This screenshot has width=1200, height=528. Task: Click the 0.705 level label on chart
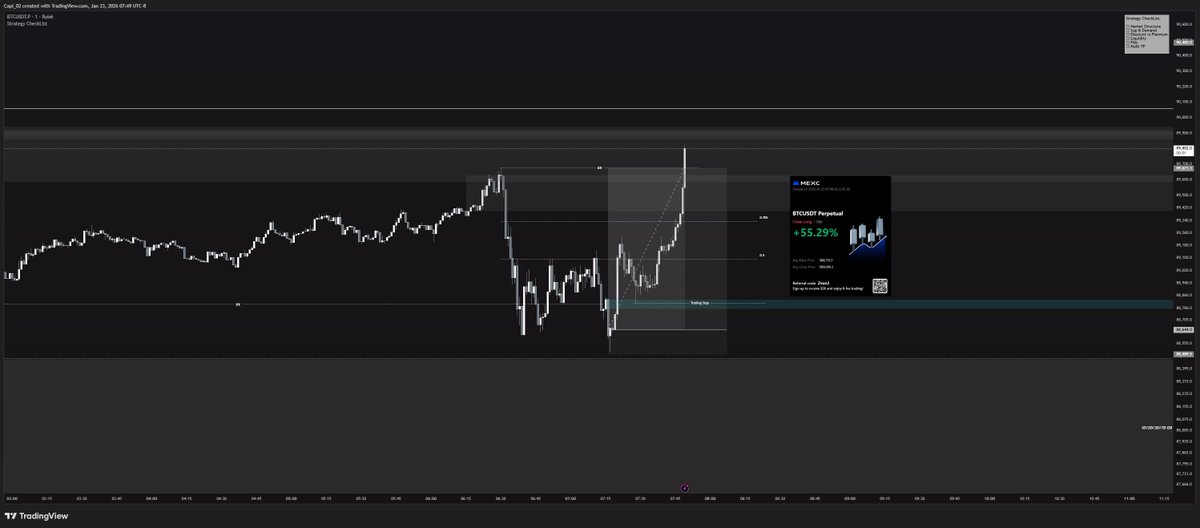(762, 218)
